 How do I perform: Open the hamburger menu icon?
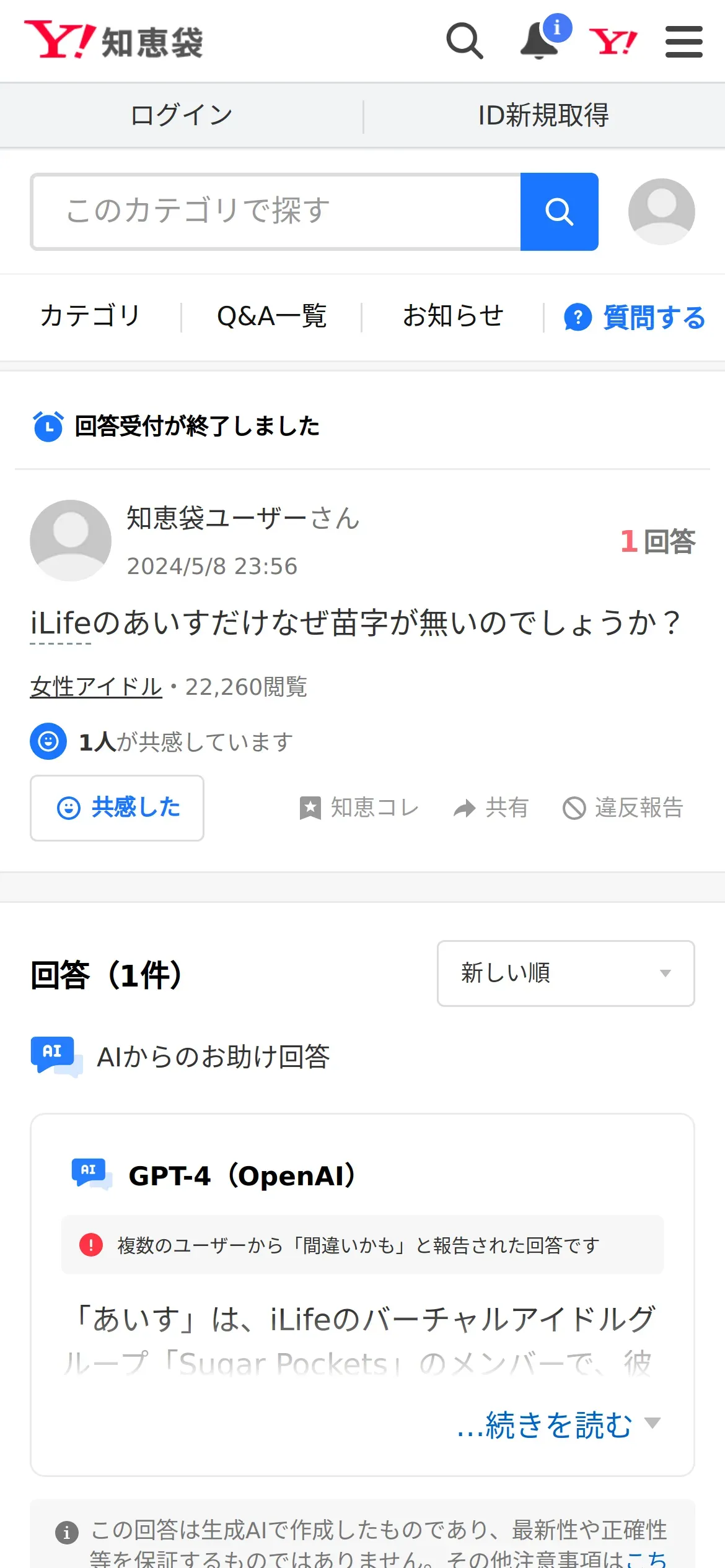pos(684,41)
